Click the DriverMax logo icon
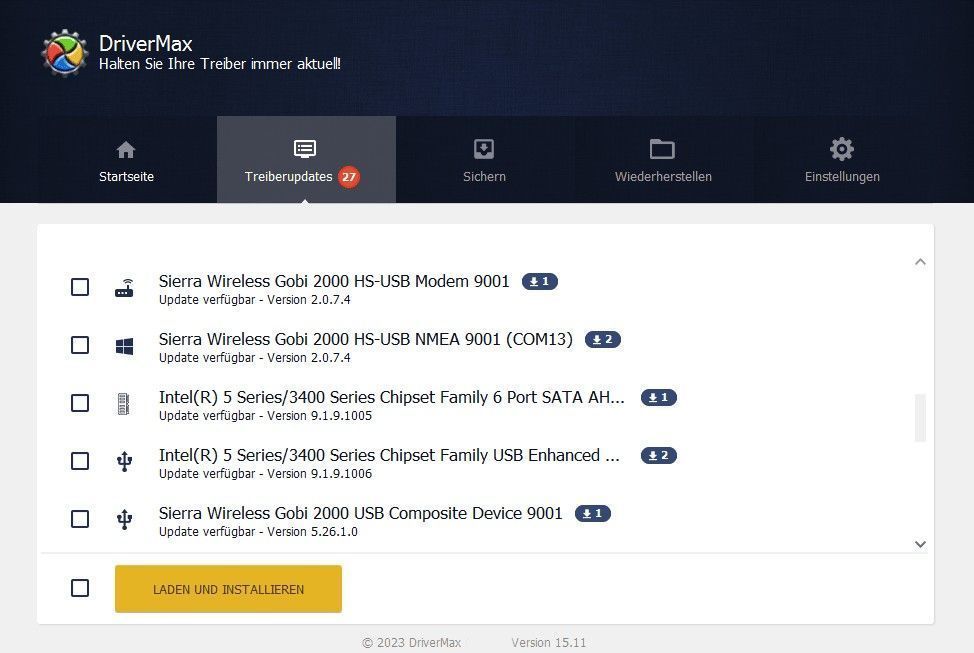The image size is (974, 653). [x=65, y=53]
